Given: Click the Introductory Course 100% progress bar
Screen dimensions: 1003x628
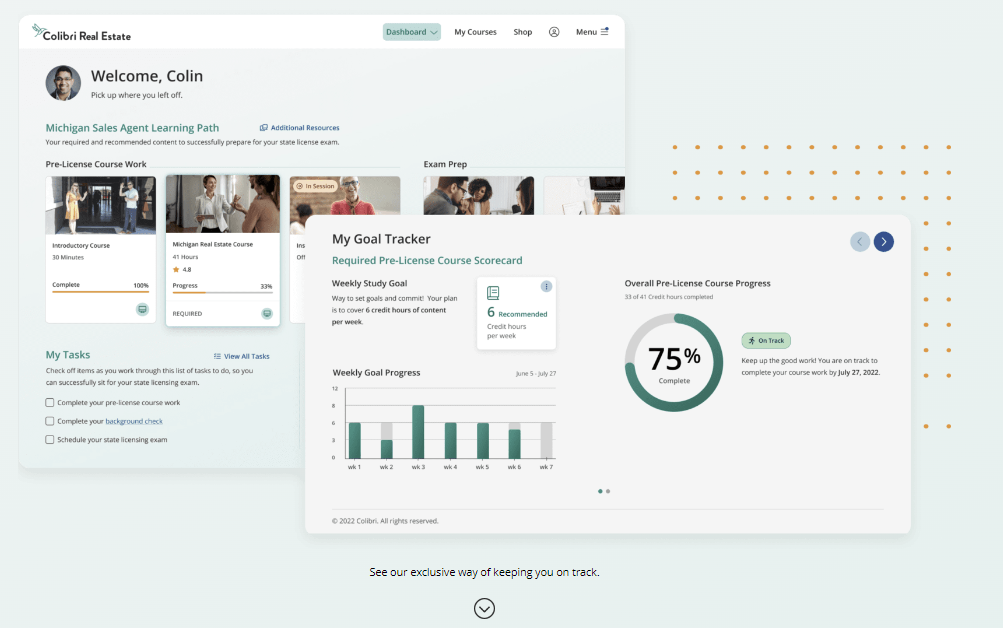Looking at the screenshot, I should pos(100,292).
